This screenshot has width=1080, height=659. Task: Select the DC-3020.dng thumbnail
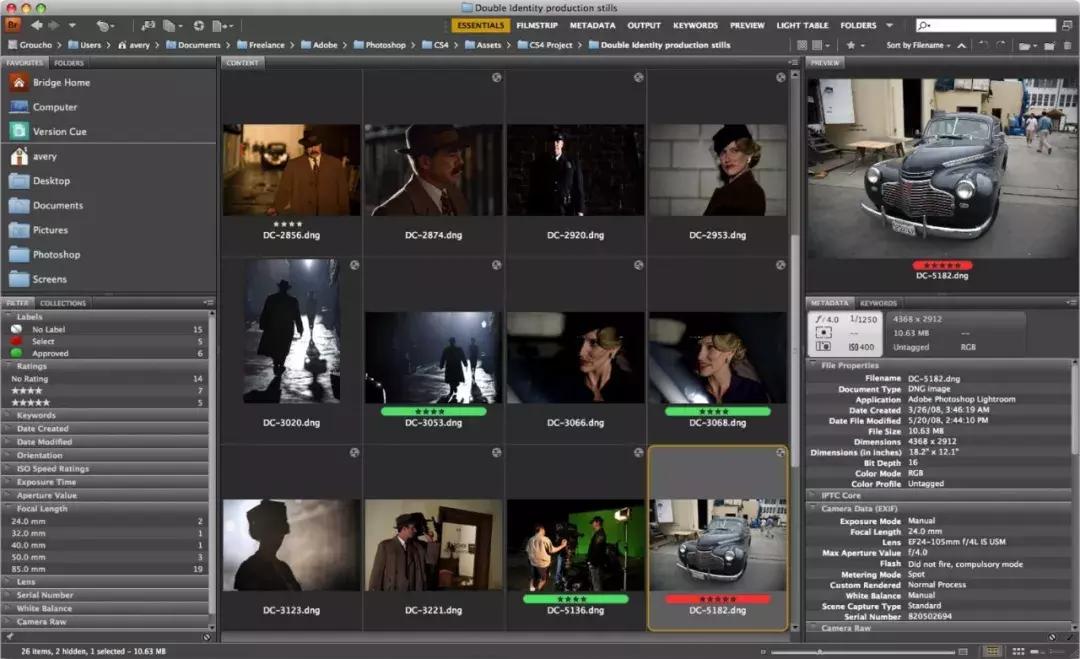pyautogui.click(x=291, y=330)
